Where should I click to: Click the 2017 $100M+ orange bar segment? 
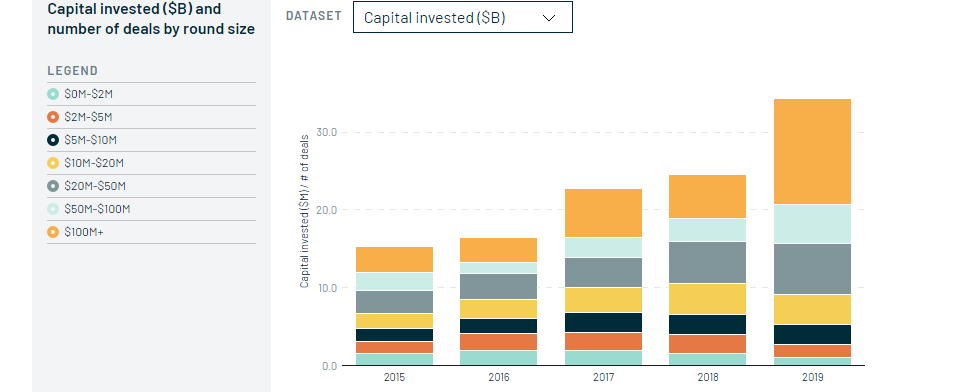(x=603, y=213)
